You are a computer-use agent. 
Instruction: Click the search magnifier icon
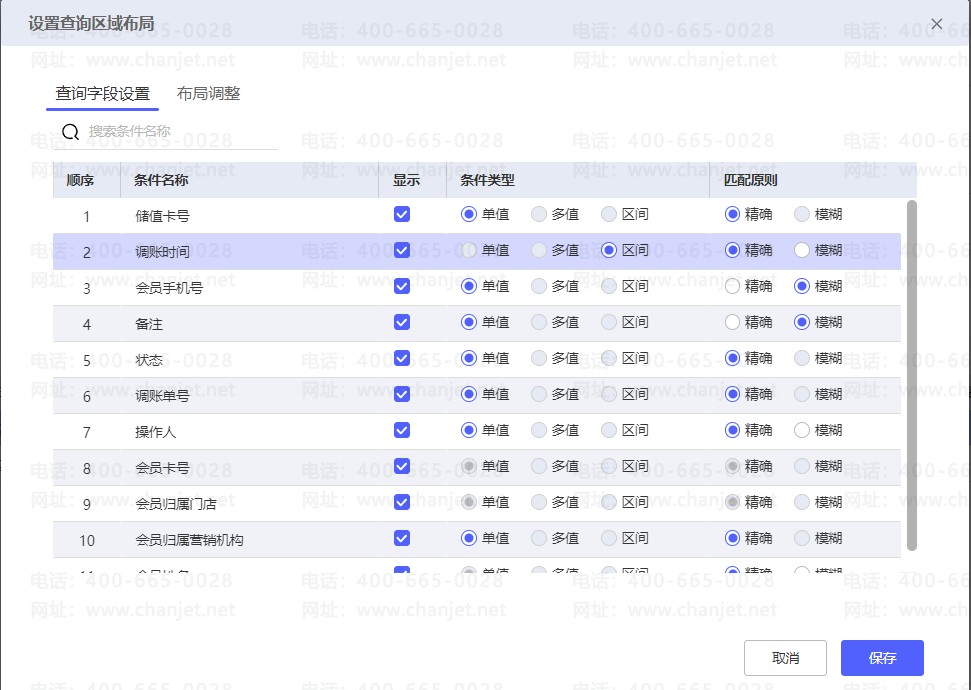[x=70, y=132]
